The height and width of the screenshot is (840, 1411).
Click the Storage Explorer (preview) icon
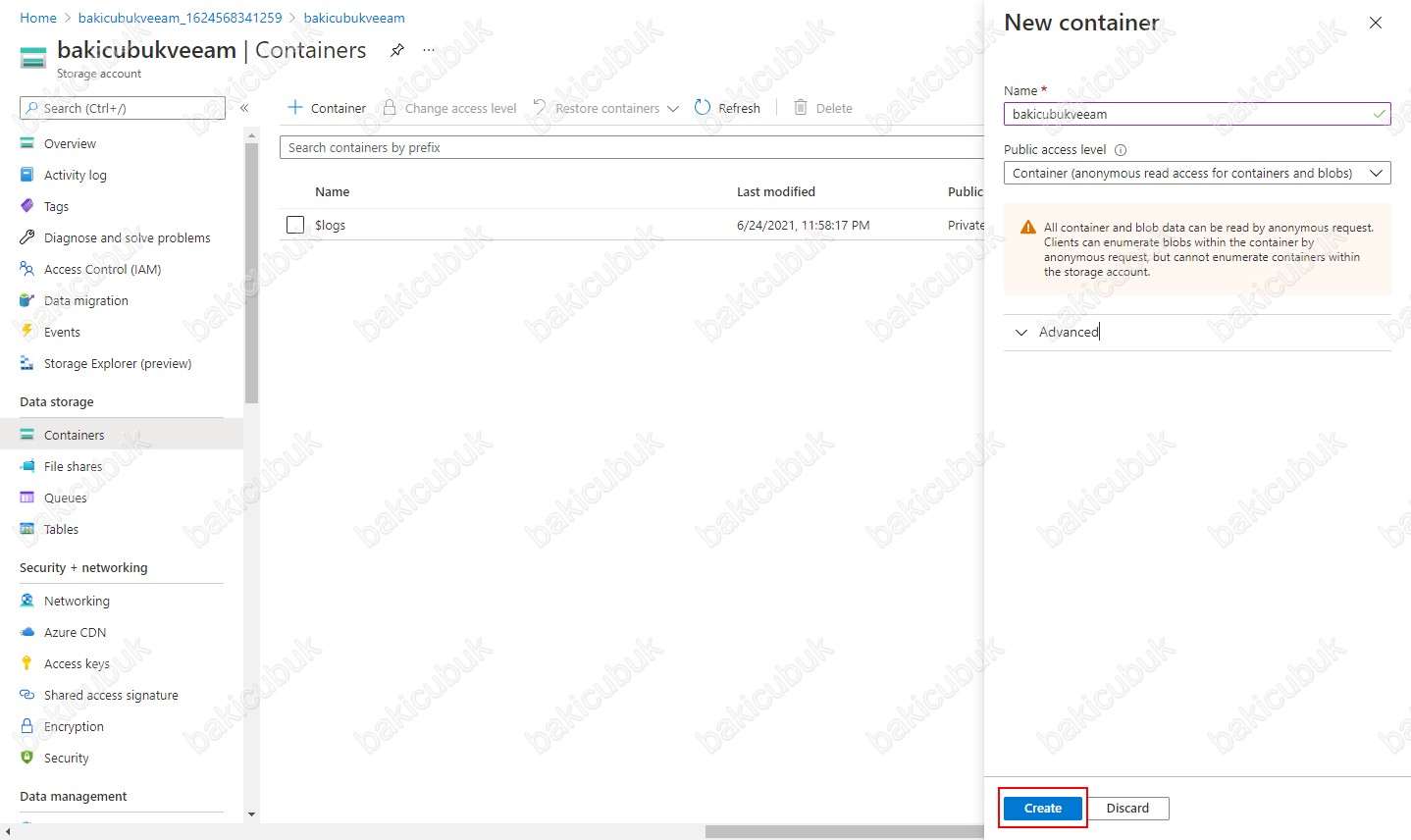(x=27, y=363)
